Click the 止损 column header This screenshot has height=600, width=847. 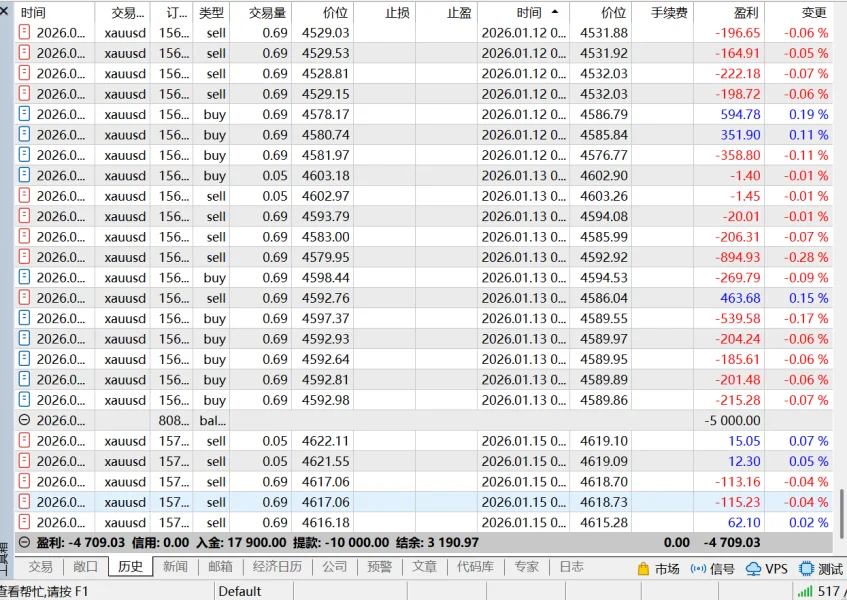pos(385,12)
